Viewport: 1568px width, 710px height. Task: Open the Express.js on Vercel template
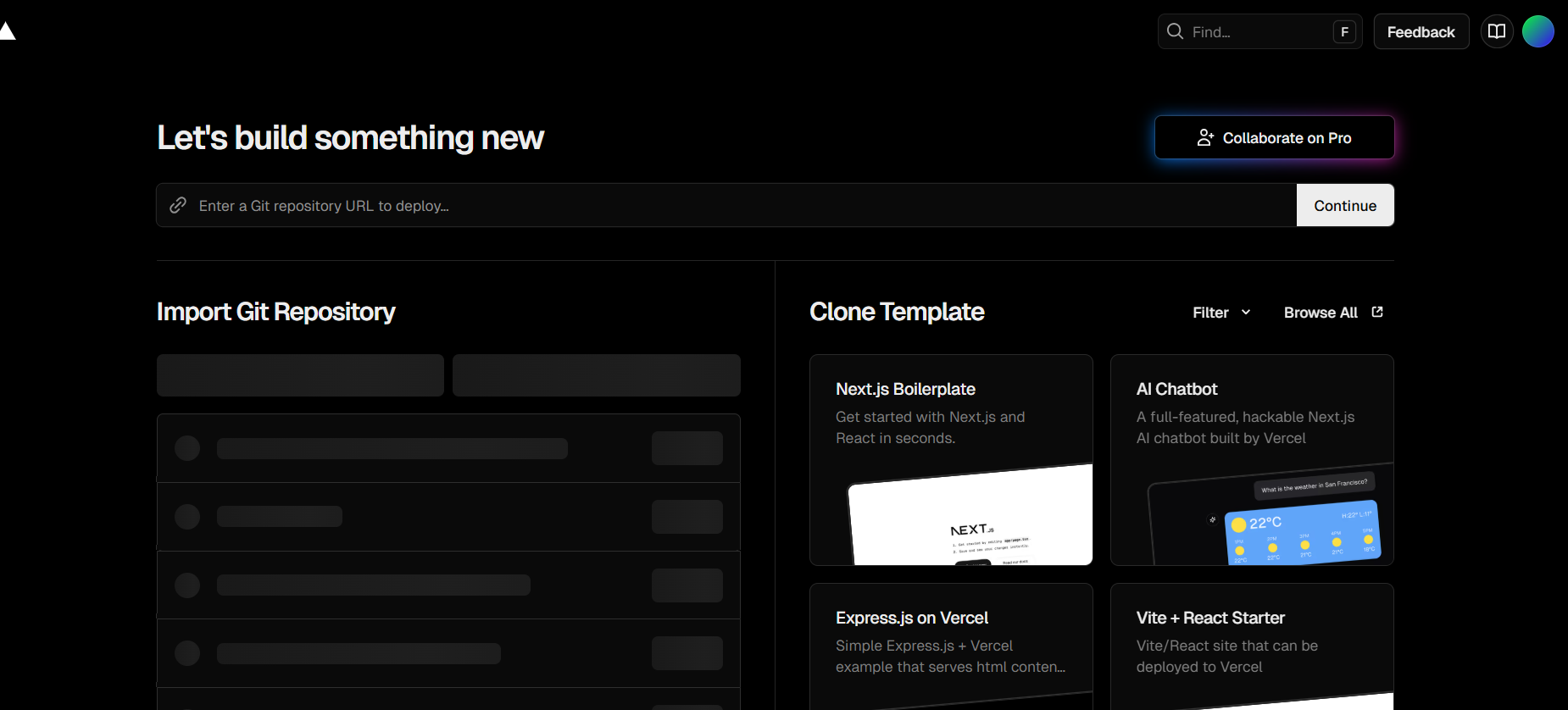click(951, 646)
